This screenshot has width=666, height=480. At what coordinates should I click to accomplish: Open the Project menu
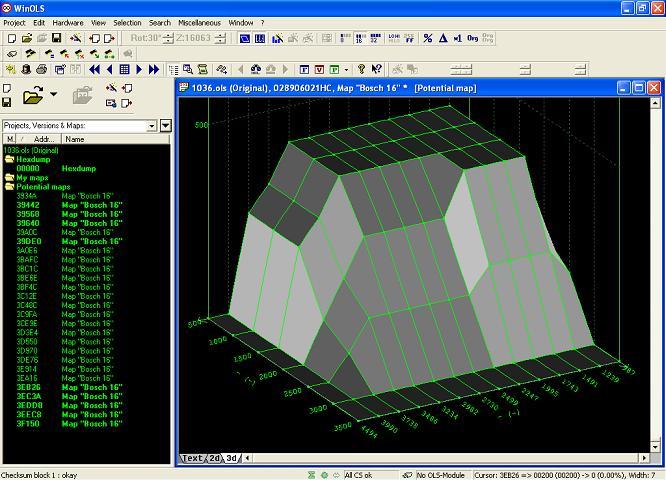tap(14, 23)
